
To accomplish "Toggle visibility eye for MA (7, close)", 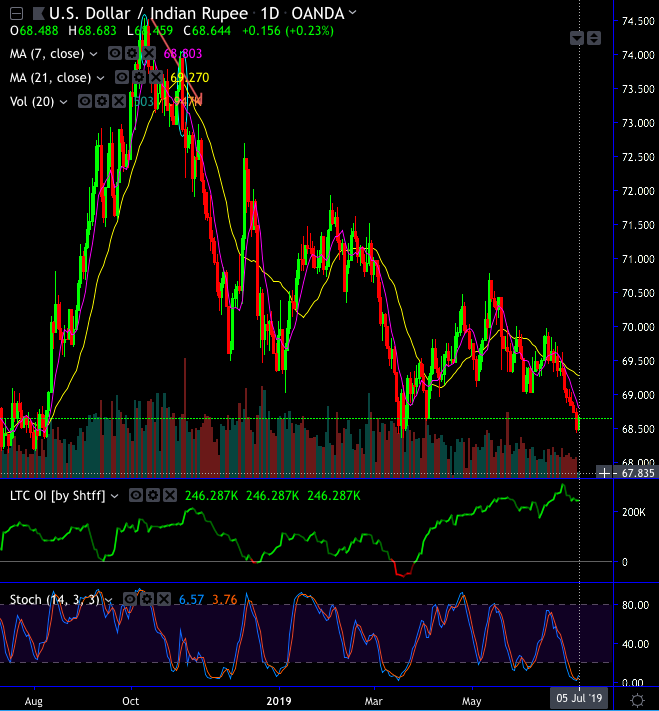I will pyautogui.click(x=115, y=54).
